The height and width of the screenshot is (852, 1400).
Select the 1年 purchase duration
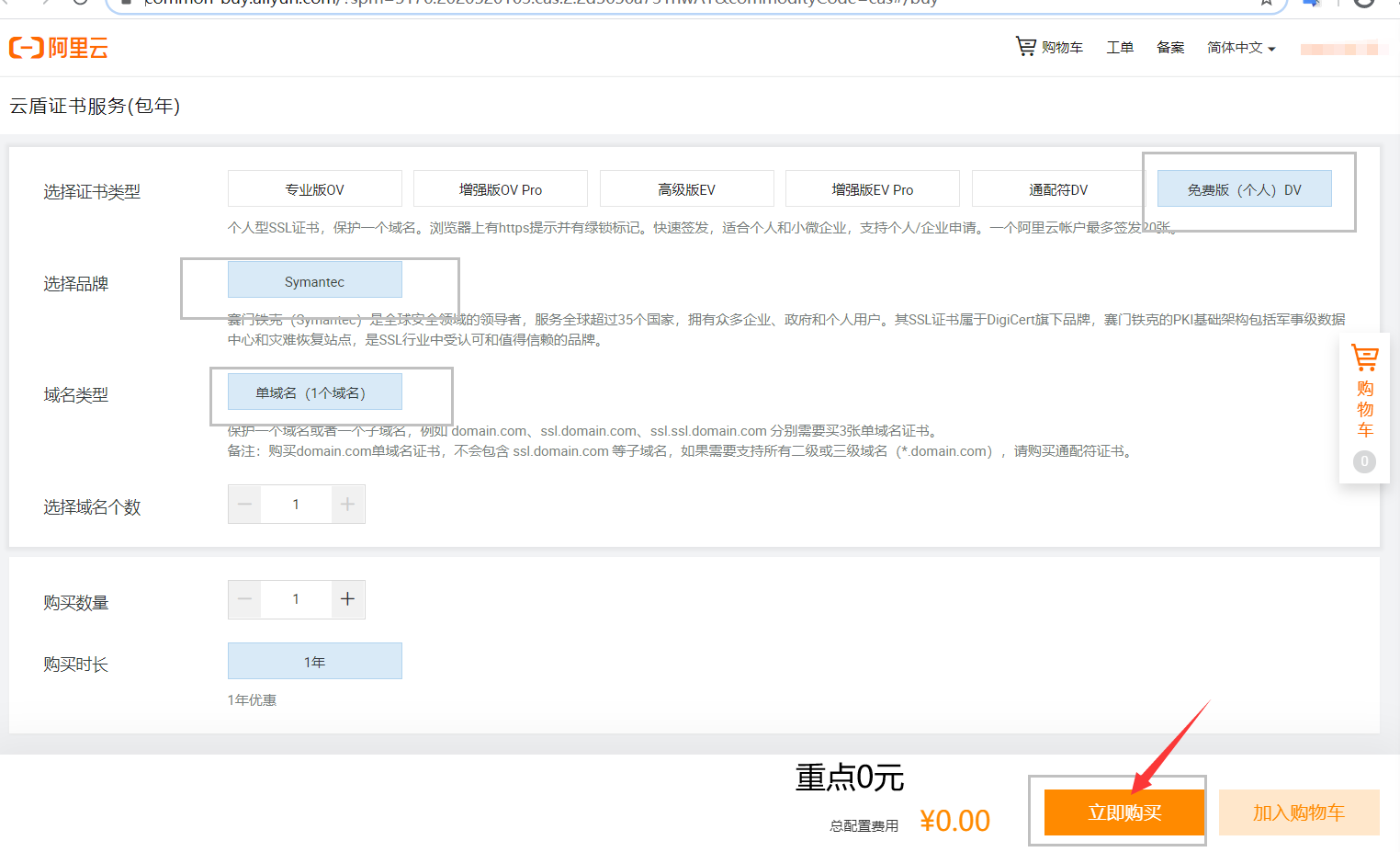pos(315,661)
